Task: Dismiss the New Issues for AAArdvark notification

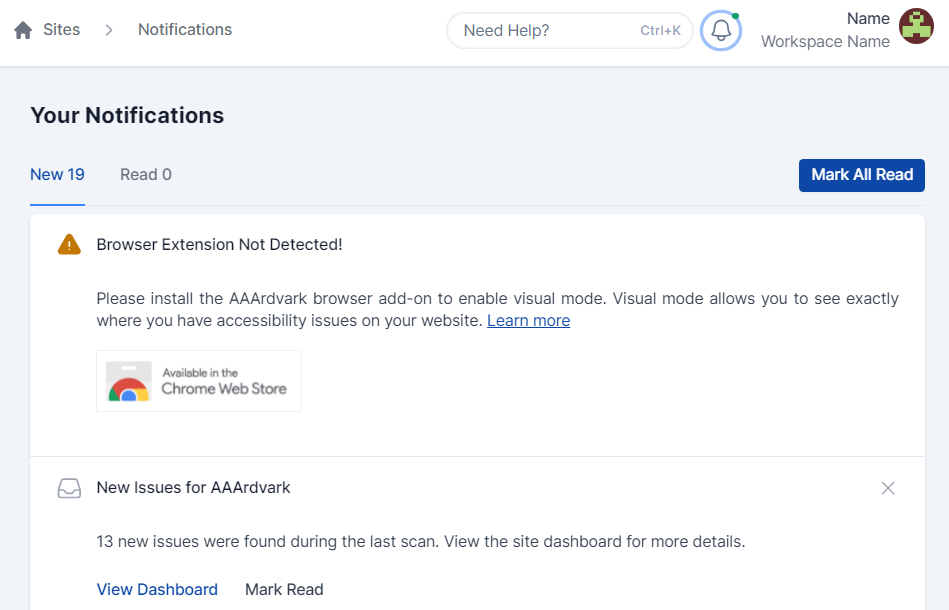Action: 887,488
